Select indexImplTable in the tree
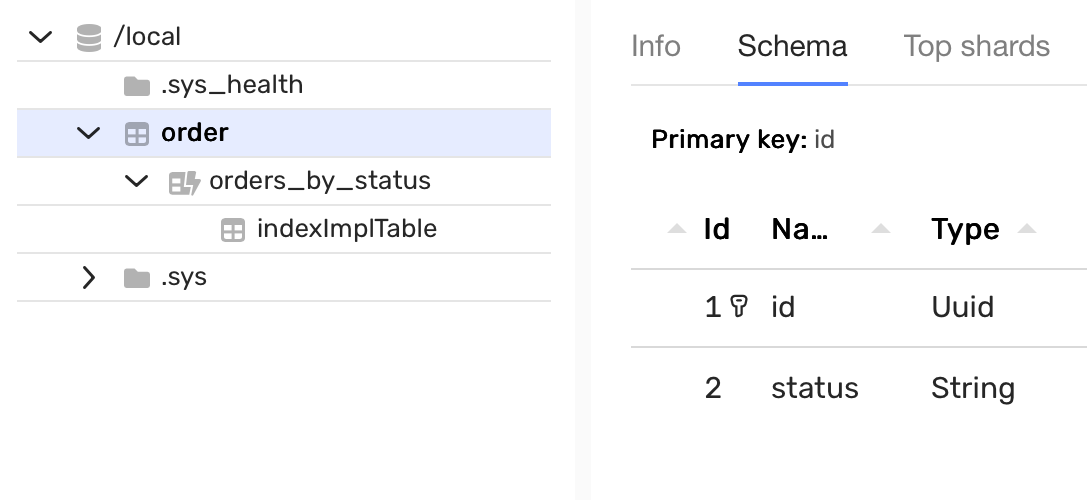Screen dimensions: 1087x500 point(346,229)
